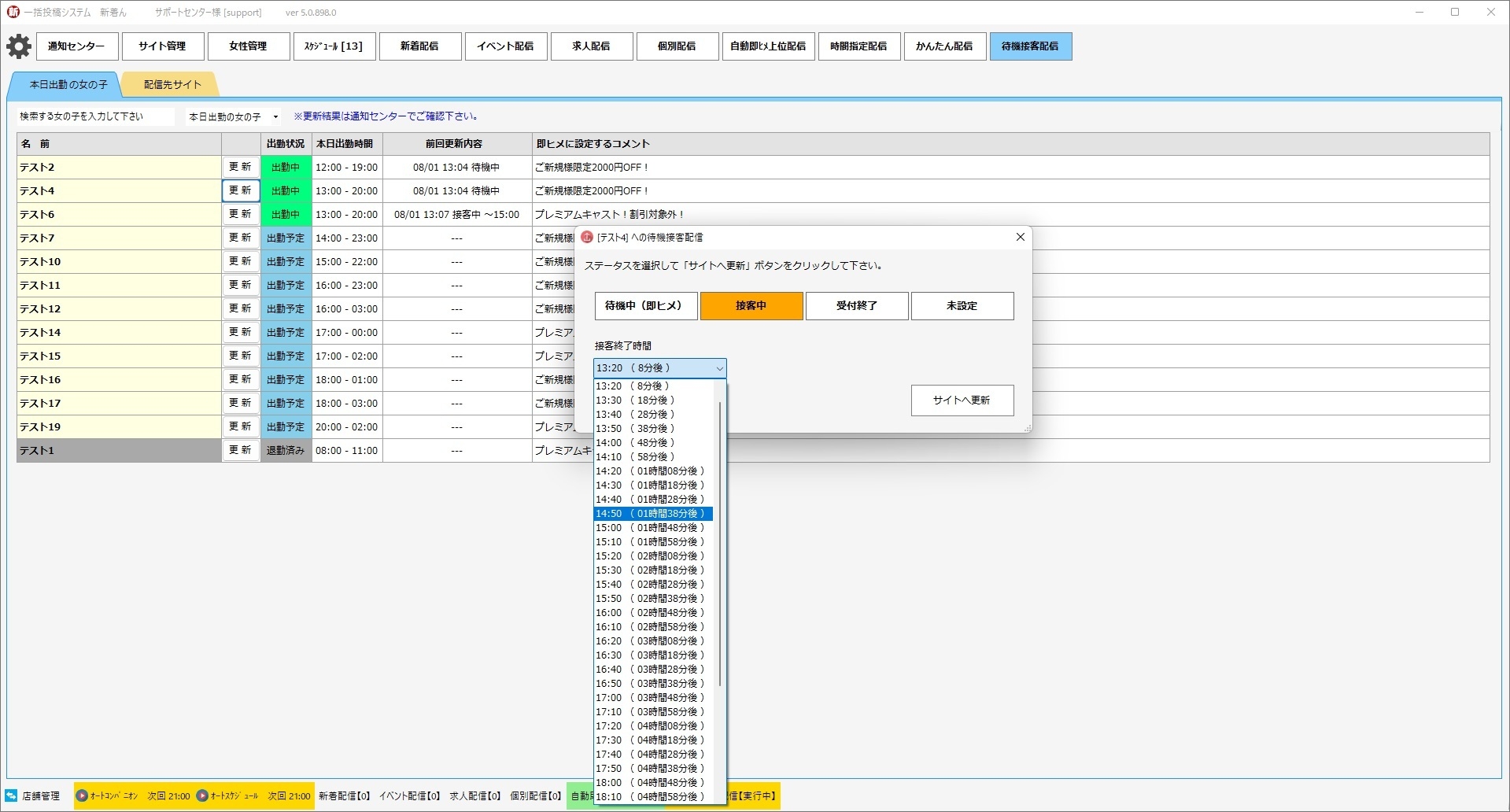Click the time list scrollbar thumb
The width and height of the screenshot is (1510, 812).
pos(720,543)
